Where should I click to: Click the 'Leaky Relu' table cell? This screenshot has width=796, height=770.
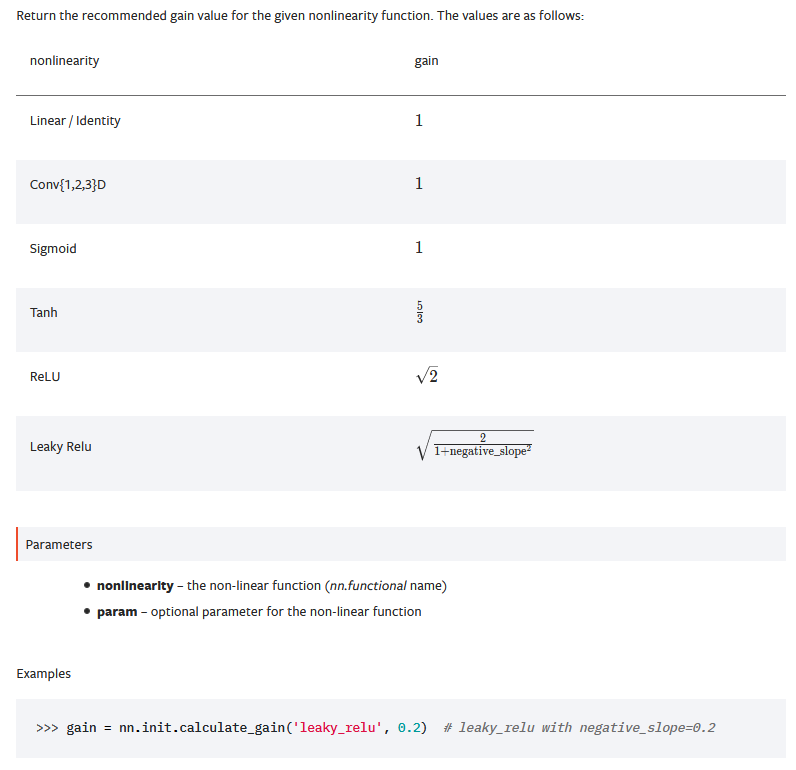(60, 447)
